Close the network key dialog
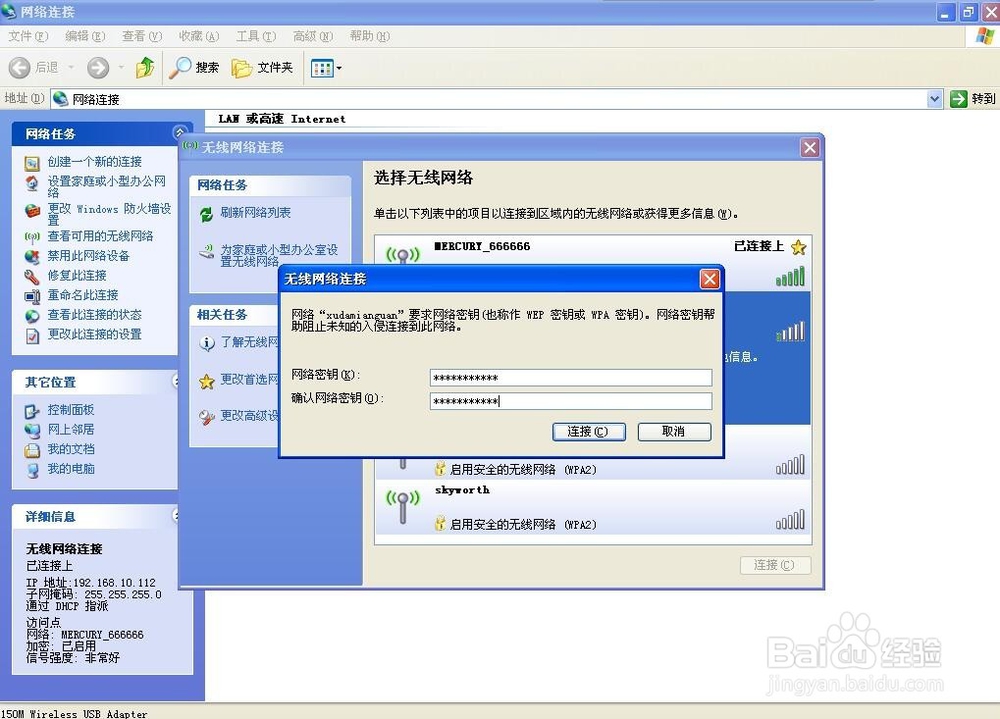 [x=710, y=279]
